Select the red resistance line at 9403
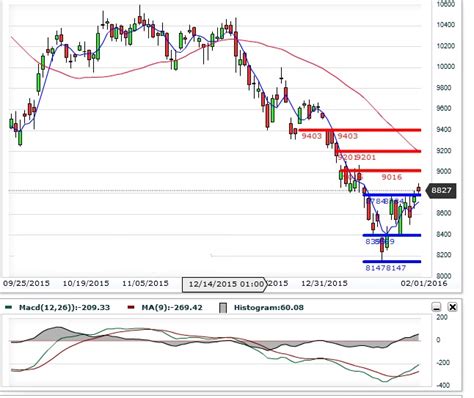The width and height of the screenshot is (474, 398). [360, 130]
